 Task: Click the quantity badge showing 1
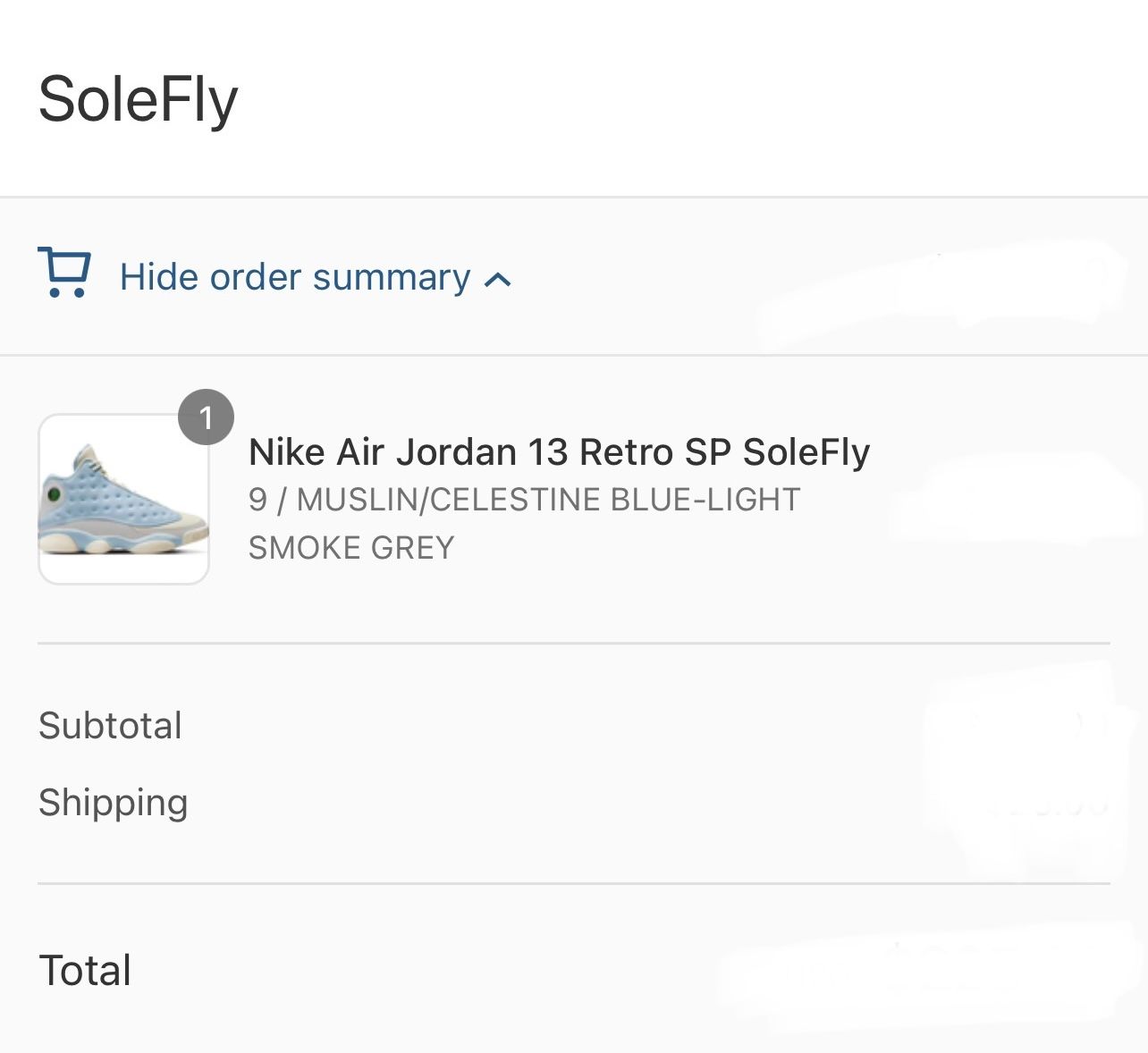coord(206,417)
